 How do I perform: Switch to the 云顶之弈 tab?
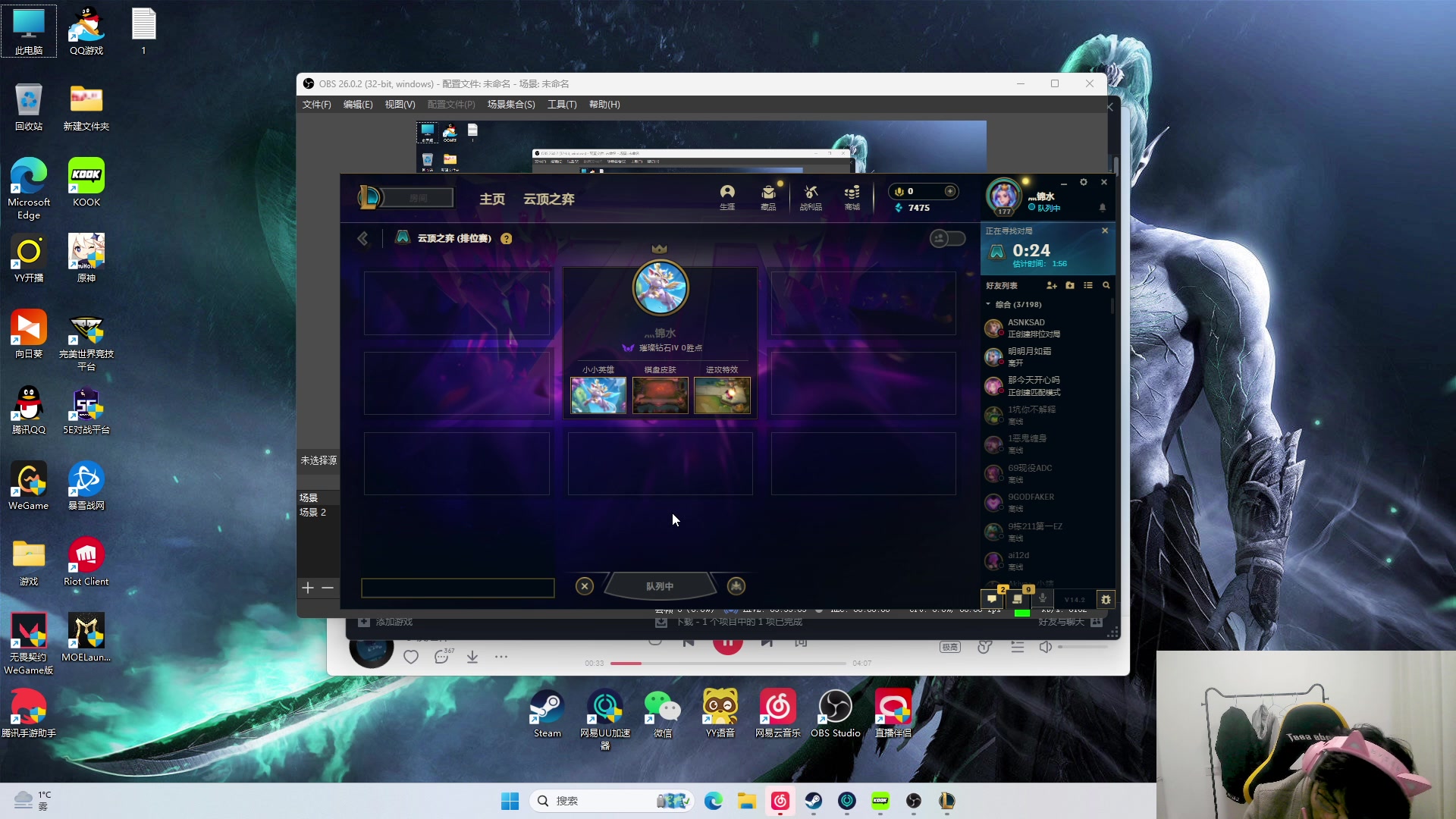[548, 199]
